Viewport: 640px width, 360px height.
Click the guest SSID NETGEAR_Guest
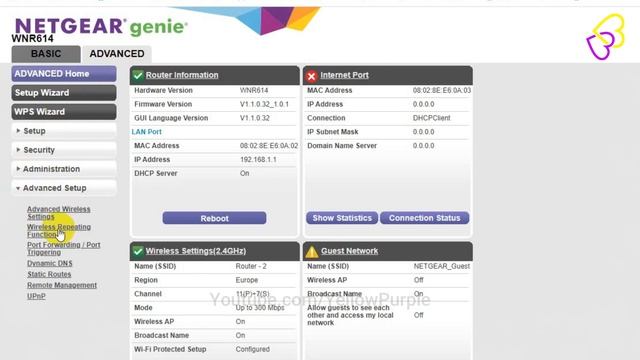click(x=442, y=266)
